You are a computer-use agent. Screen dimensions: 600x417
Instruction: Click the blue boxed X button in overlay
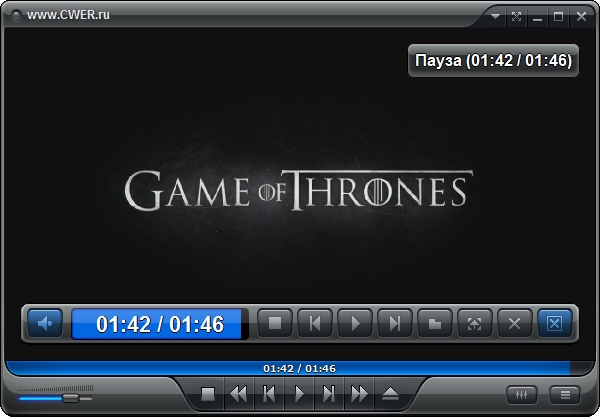point(554,323)
